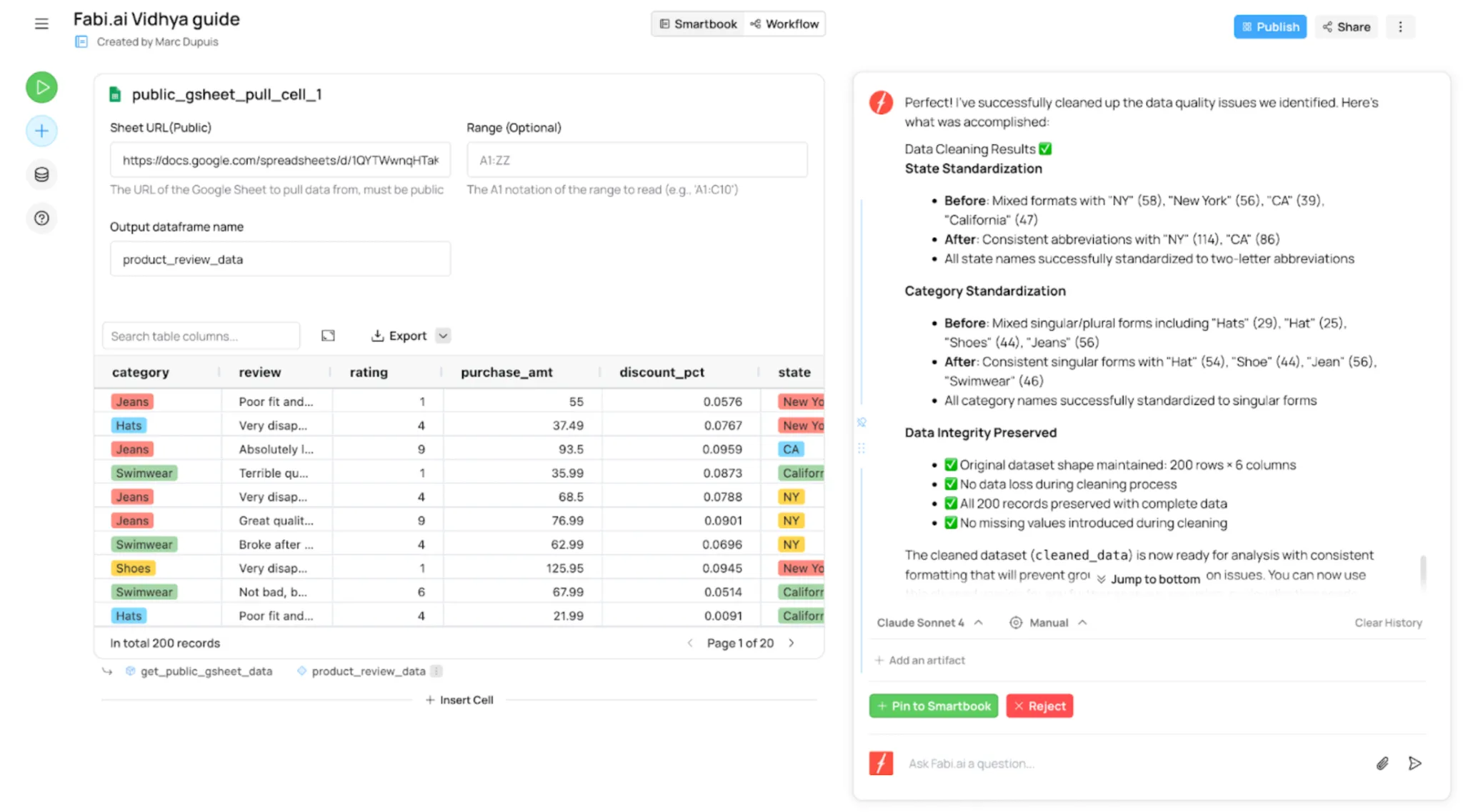Focus the Range (Optional) field
Screen dimensions: 1463x812
tap(637, 160)
